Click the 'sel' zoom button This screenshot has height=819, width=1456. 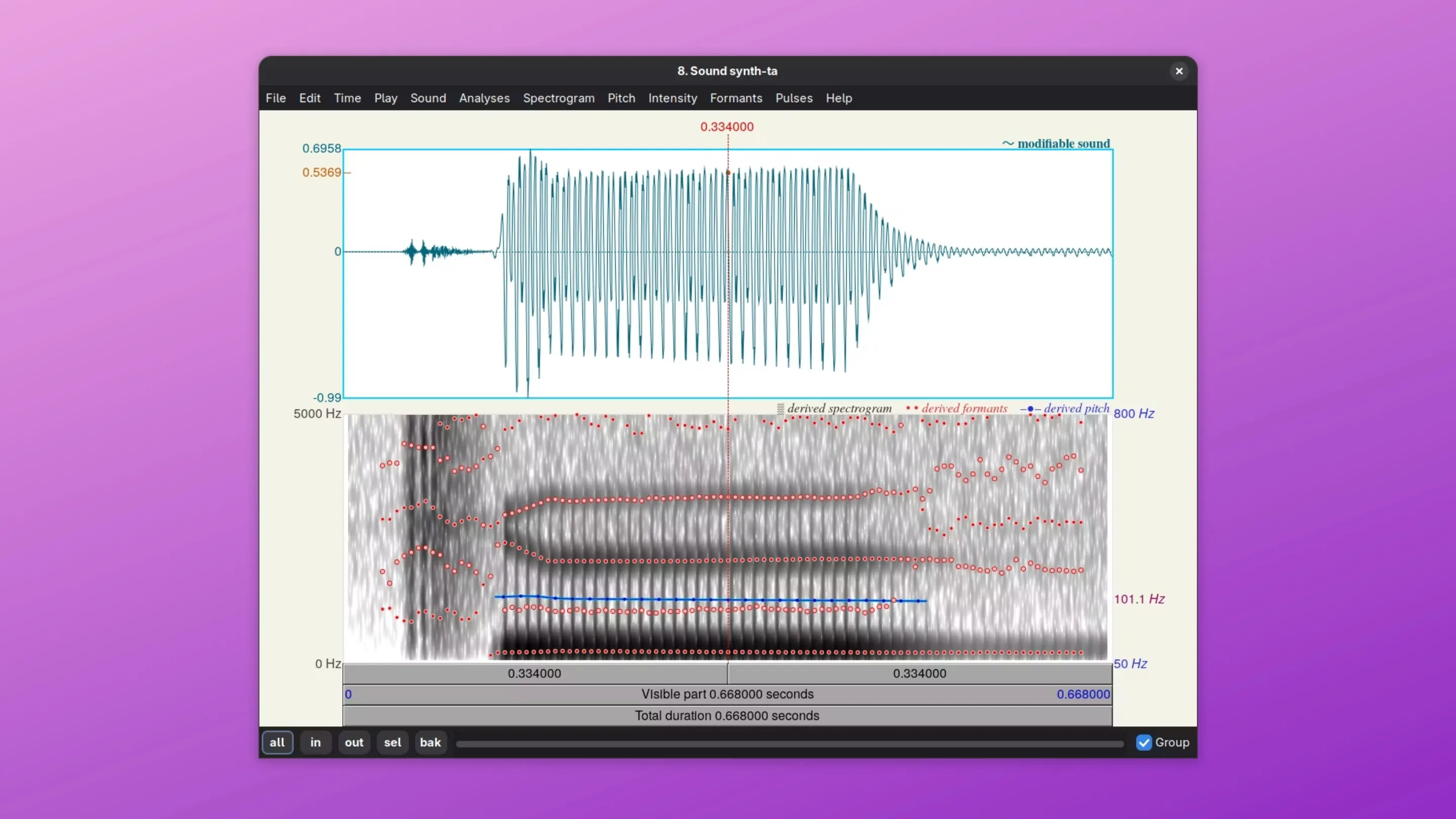392,742
